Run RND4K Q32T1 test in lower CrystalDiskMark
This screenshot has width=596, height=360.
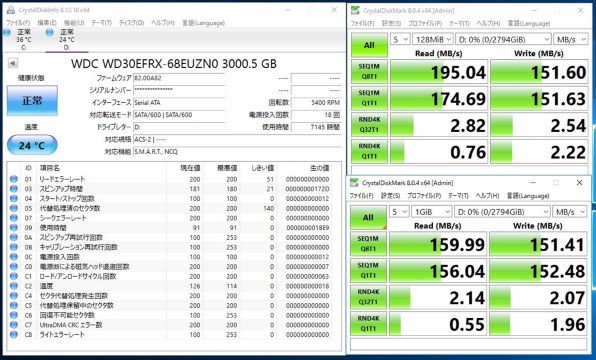click(368, 297)
